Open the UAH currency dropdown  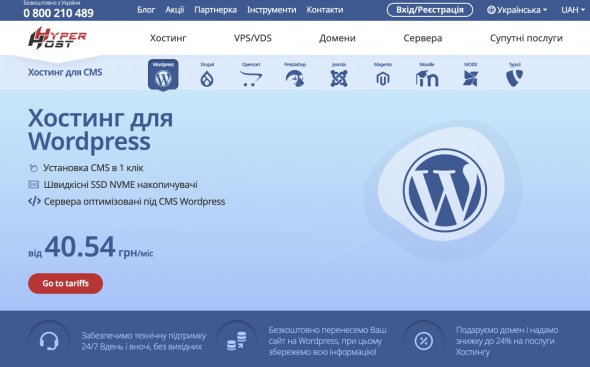tap(573, 10)
